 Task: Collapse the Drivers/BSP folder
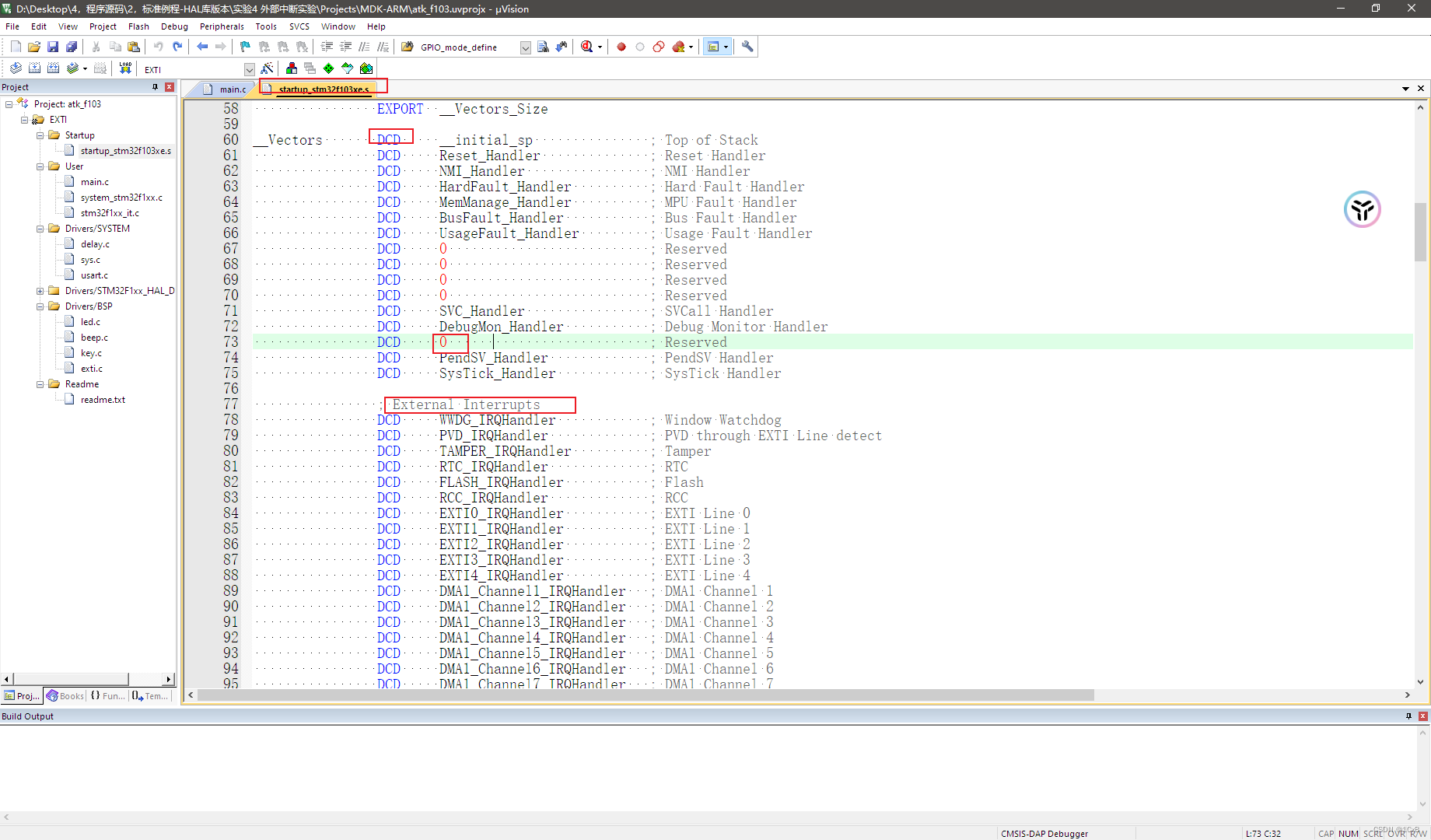tap(40, 306)
